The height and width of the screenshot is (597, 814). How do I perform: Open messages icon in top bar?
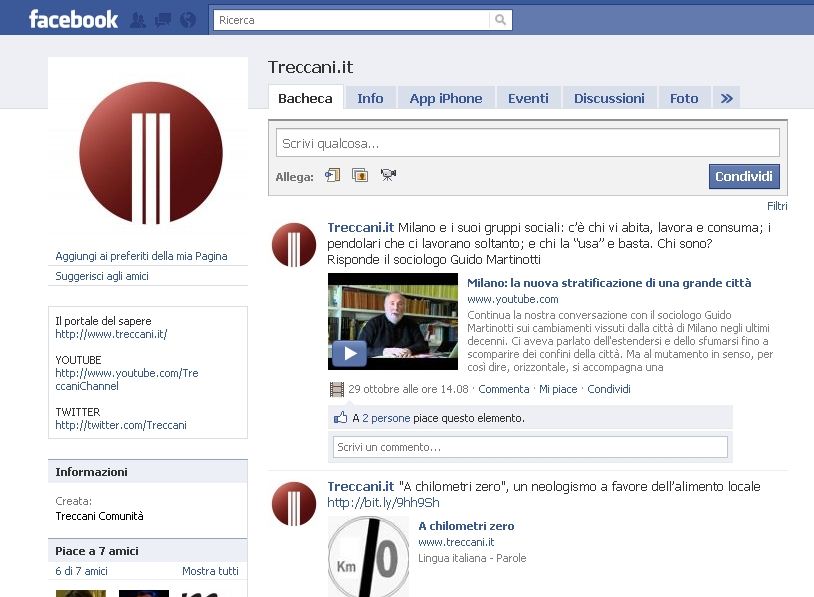pyautogui.click(x=163, y=19)
